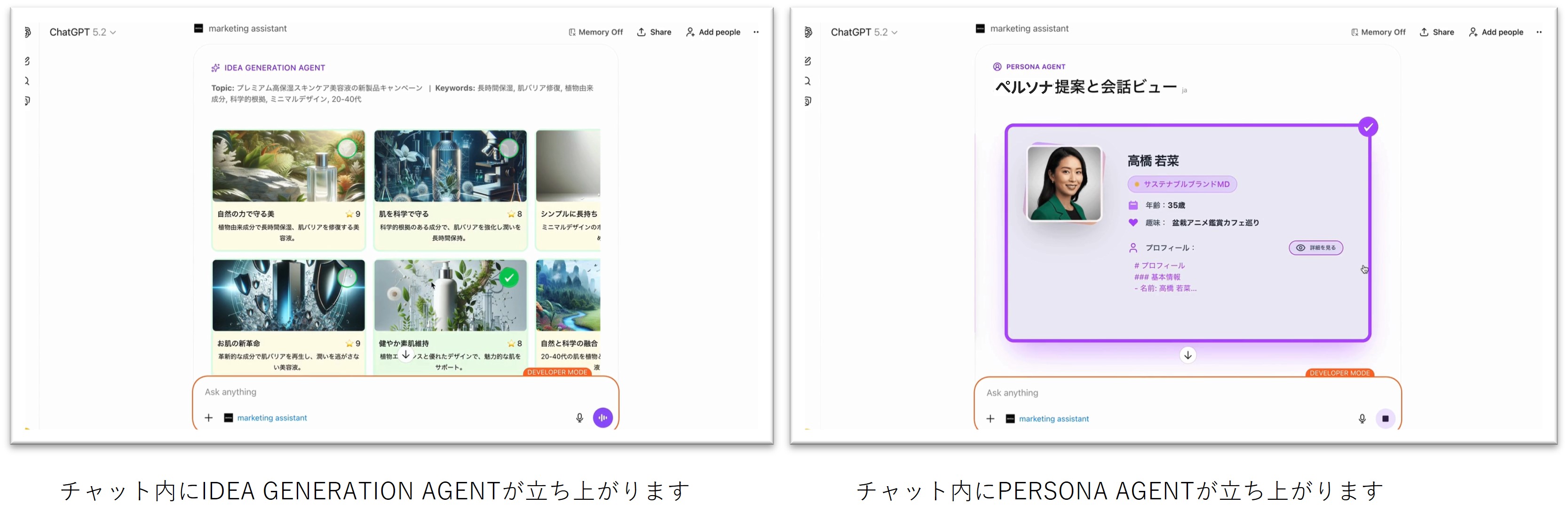The width and height of the screenshot is (1568, 521).
Task: Click the scroll-down arrow below persona card
Action: [x=1188, y=355]
